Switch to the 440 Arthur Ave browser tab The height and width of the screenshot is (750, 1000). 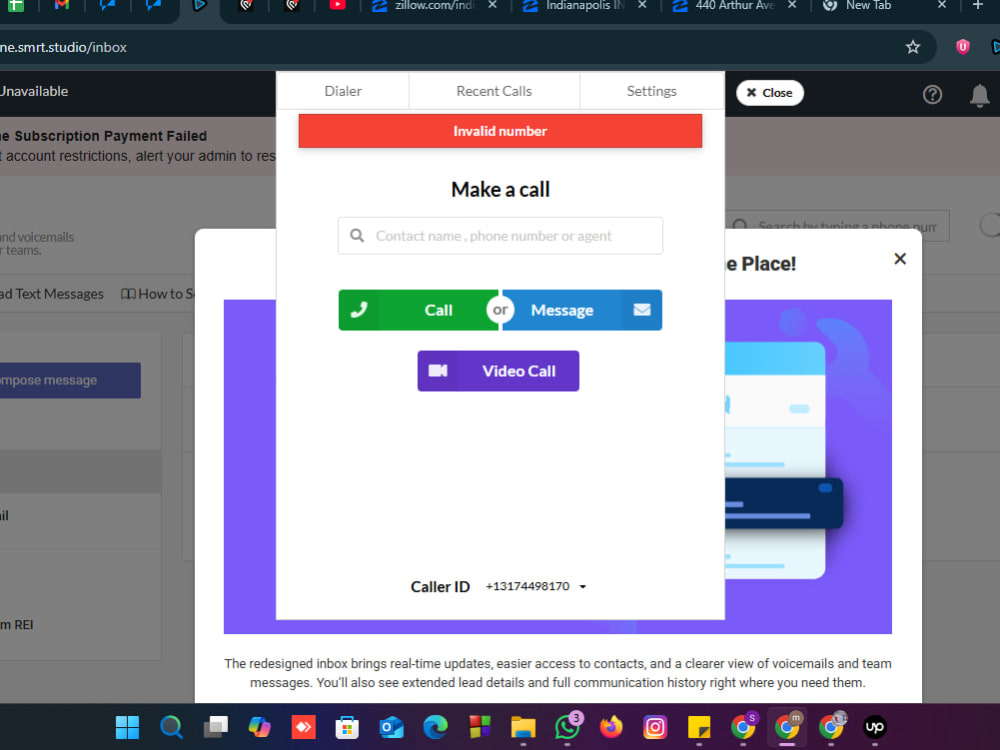733,6
